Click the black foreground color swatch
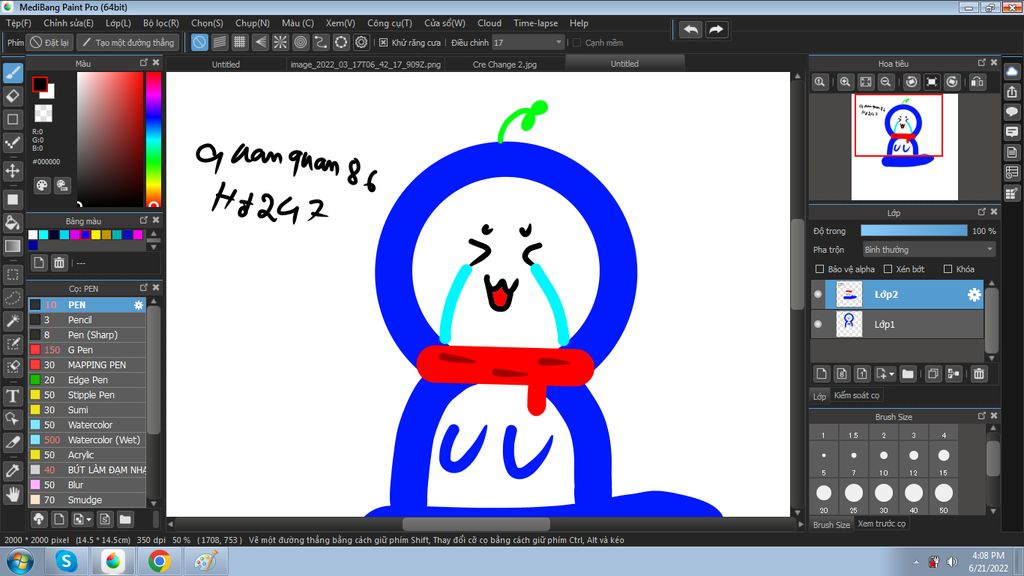Image resolution: width=1024 pixels, height=576 pixels. pyautogui.click(x=40, y=84)
